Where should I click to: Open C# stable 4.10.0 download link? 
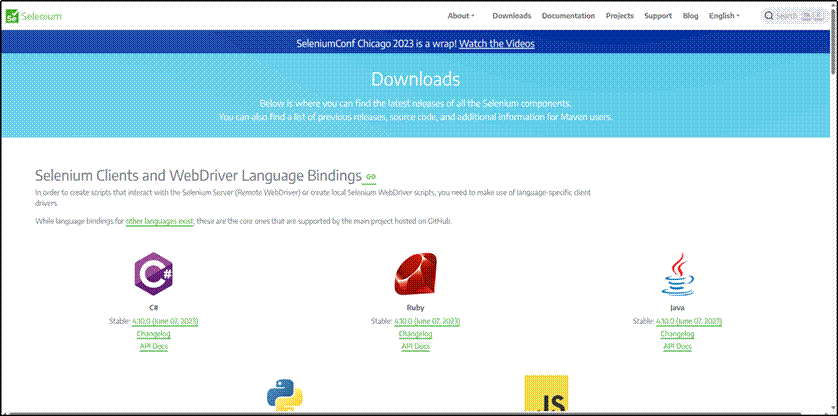165,321
